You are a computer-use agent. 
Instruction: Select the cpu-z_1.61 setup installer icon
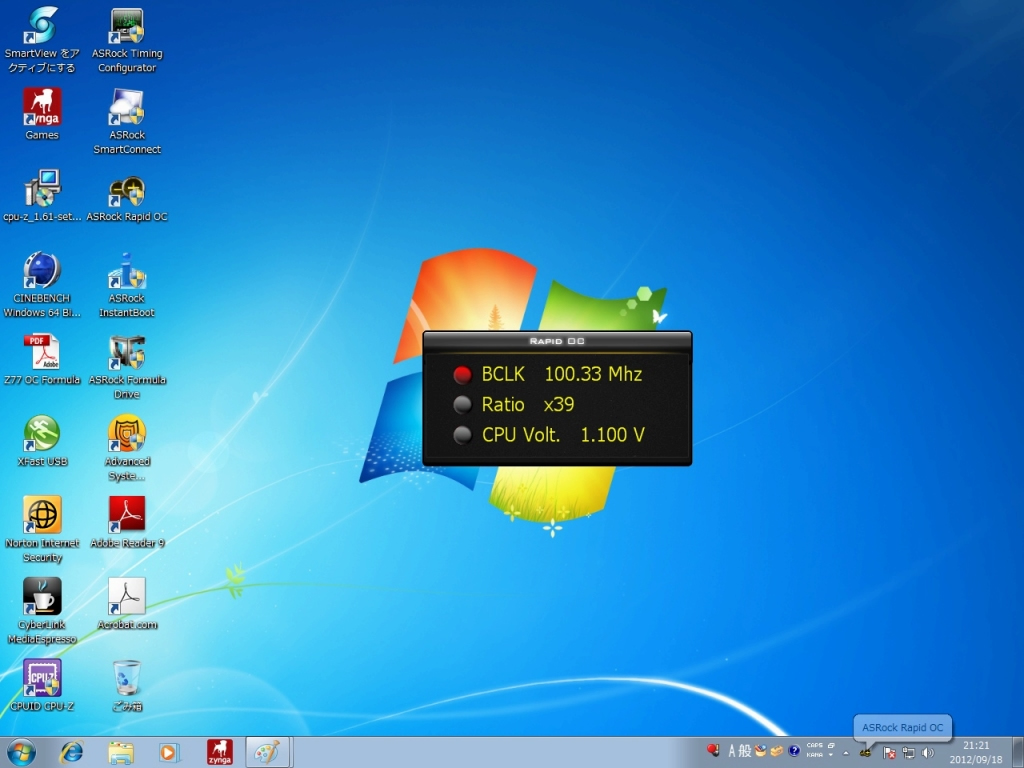click(x=42, y=195)
